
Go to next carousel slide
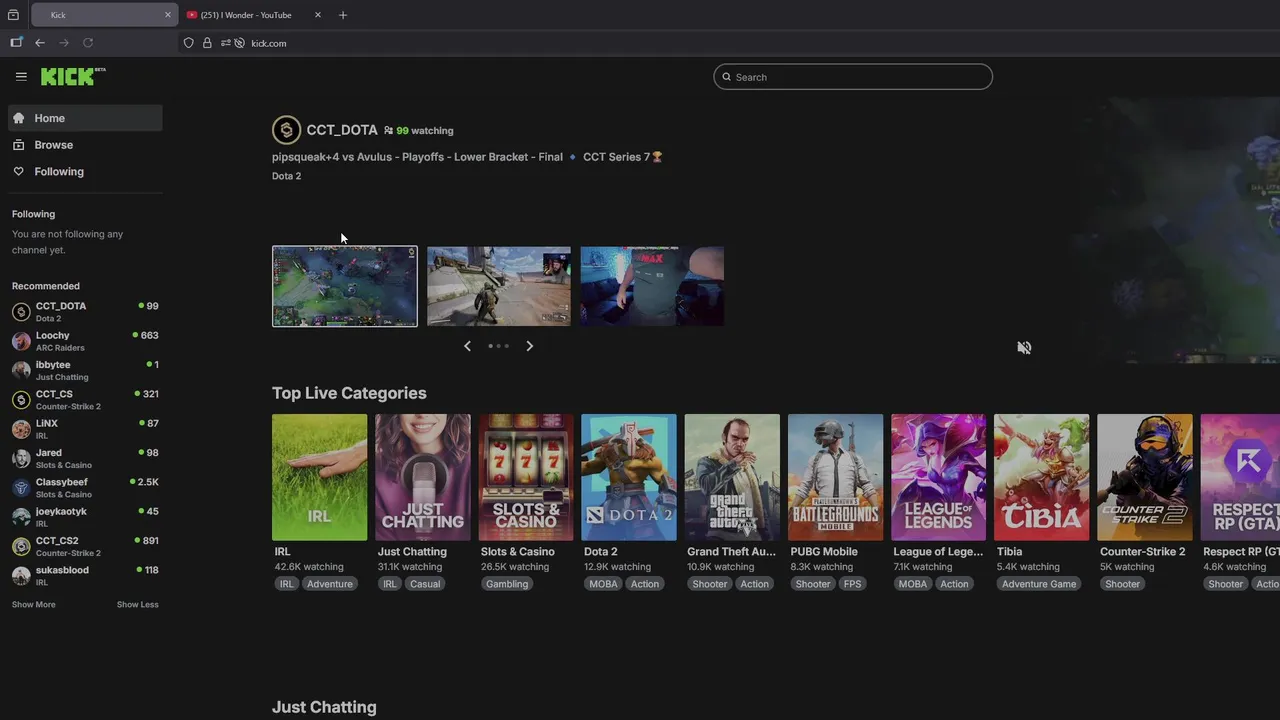[529, 346]
